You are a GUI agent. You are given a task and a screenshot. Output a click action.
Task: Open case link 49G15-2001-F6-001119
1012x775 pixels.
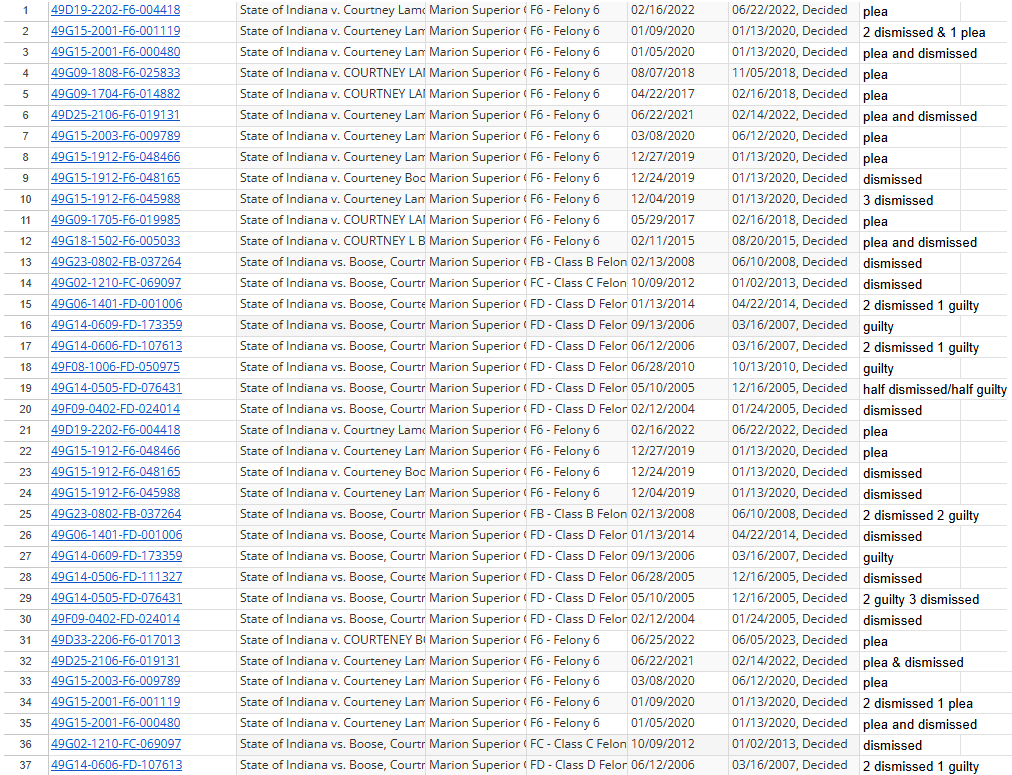[x=115, y=31]
